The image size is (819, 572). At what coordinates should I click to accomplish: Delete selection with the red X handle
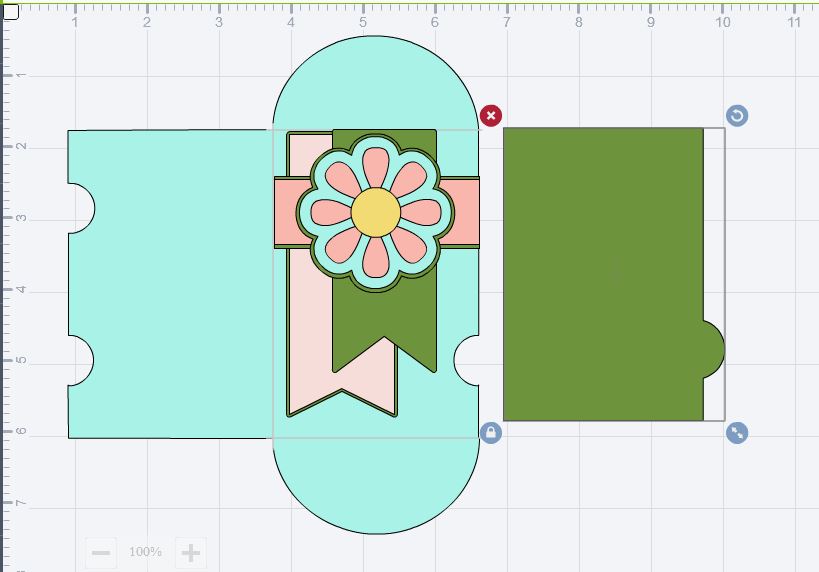[490, 115]
